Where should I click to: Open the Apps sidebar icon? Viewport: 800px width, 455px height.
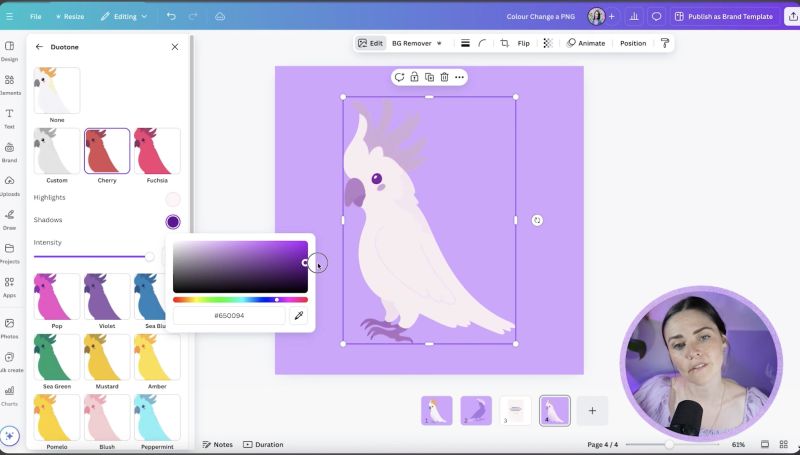(x=9, y=287)
